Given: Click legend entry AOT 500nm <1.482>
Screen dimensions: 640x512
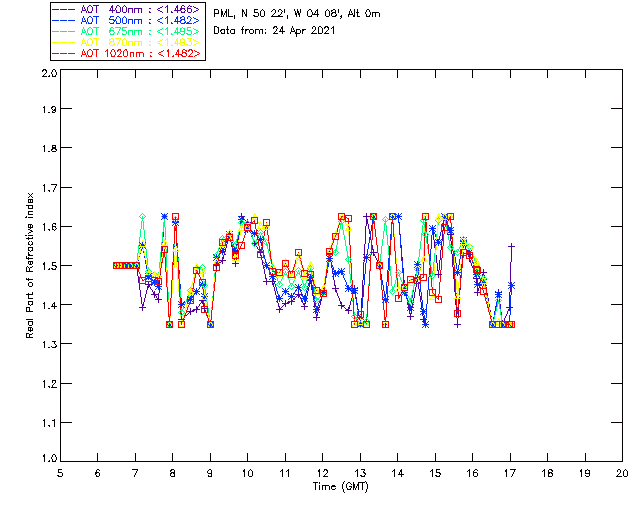Looking at the screenshot, I should pos(127,20).
